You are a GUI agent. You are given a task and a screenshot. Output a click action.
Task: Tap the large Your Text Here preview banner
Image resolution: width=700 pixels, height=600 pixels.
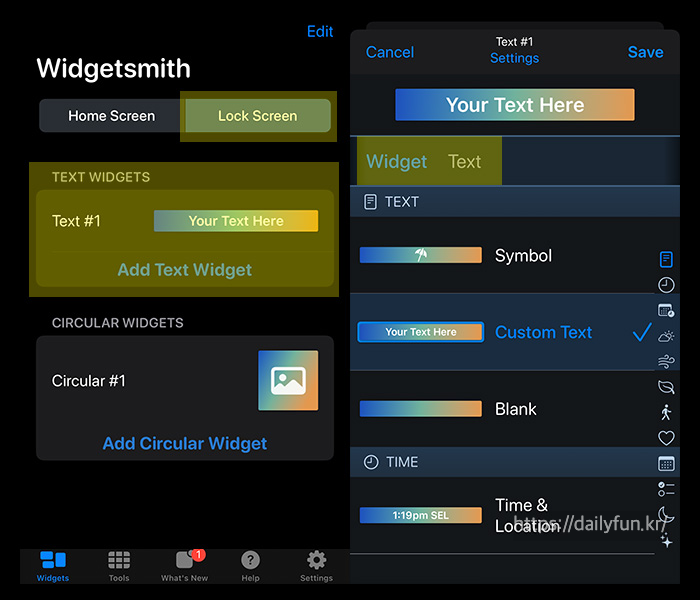point(515,104)
